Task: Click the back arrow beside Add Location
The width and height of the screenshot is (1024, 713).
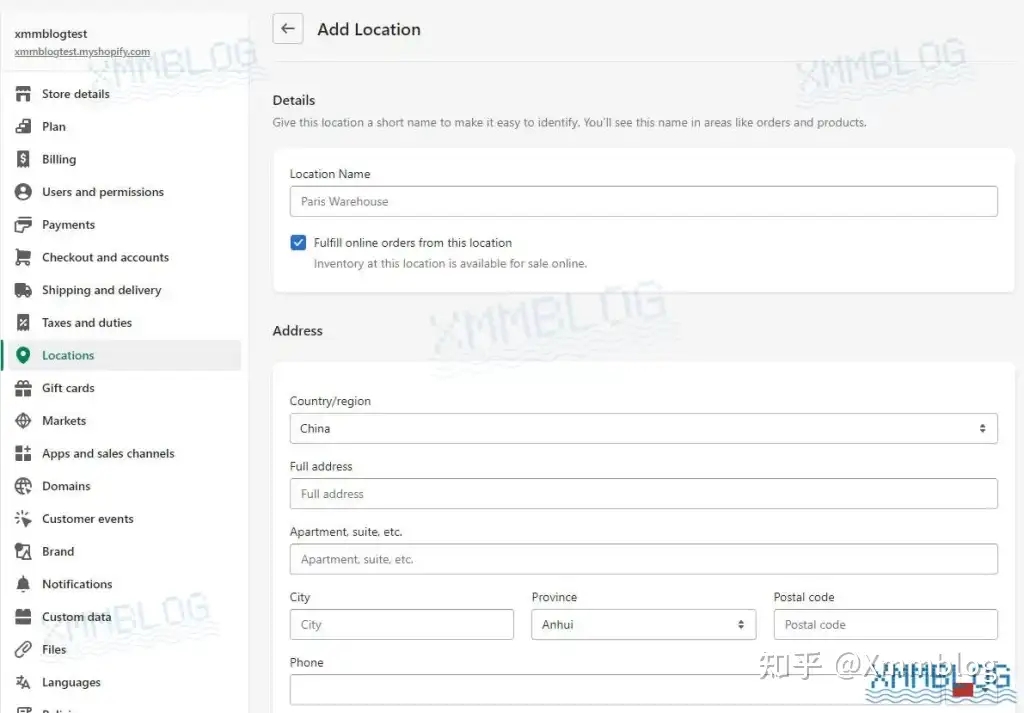Action: (288, 29)
